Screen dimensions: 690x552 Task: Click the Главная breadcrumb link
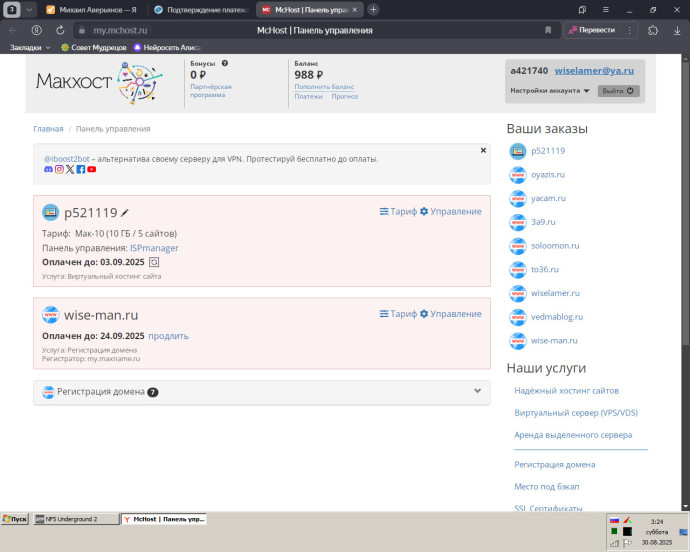[x=48, y=129]
